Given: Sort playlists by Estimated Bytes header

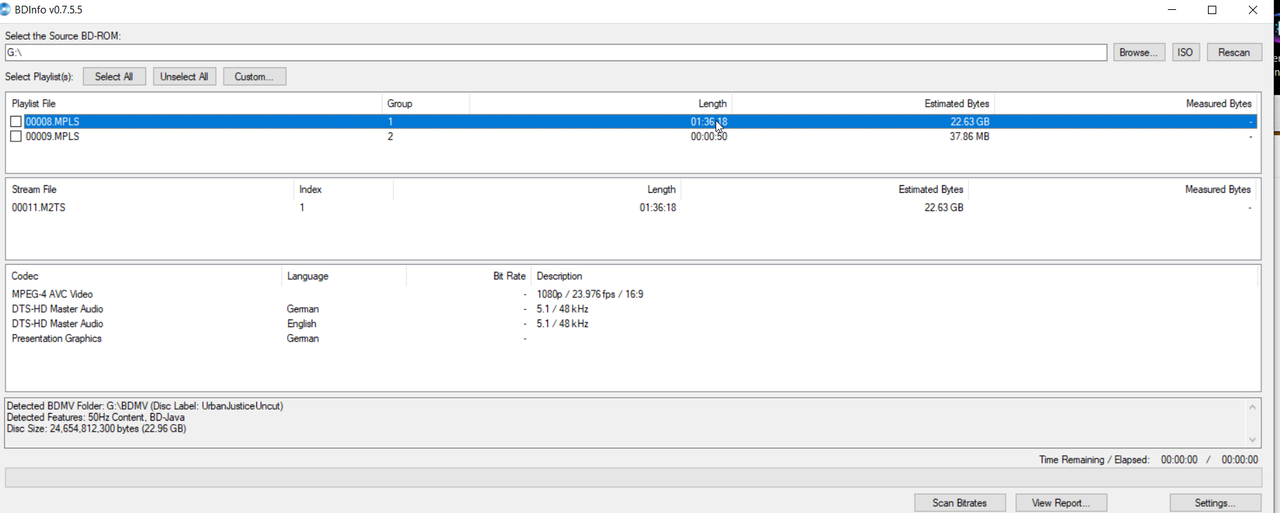Looking at the screenshot, I should [863, 104].
